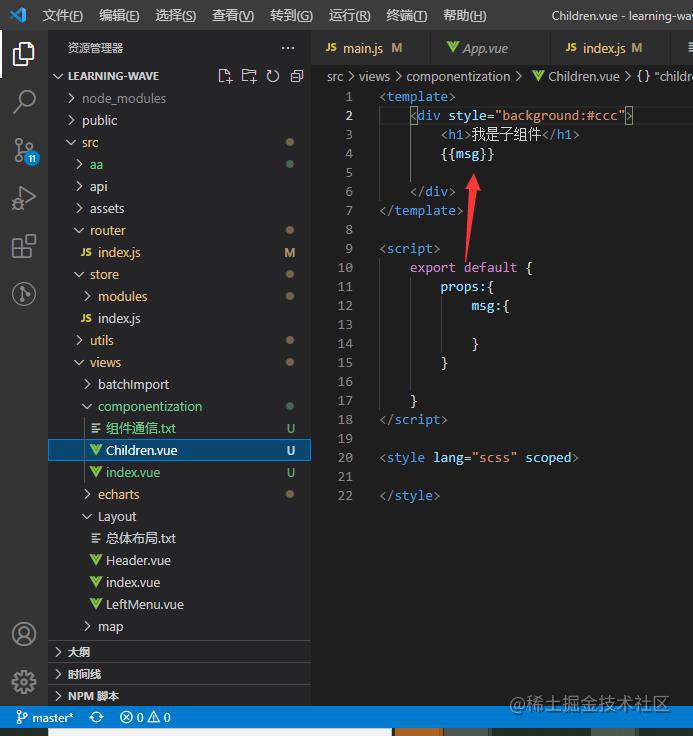
Task: Select Children.vue in file tree
Action: (x=179, y=451)
